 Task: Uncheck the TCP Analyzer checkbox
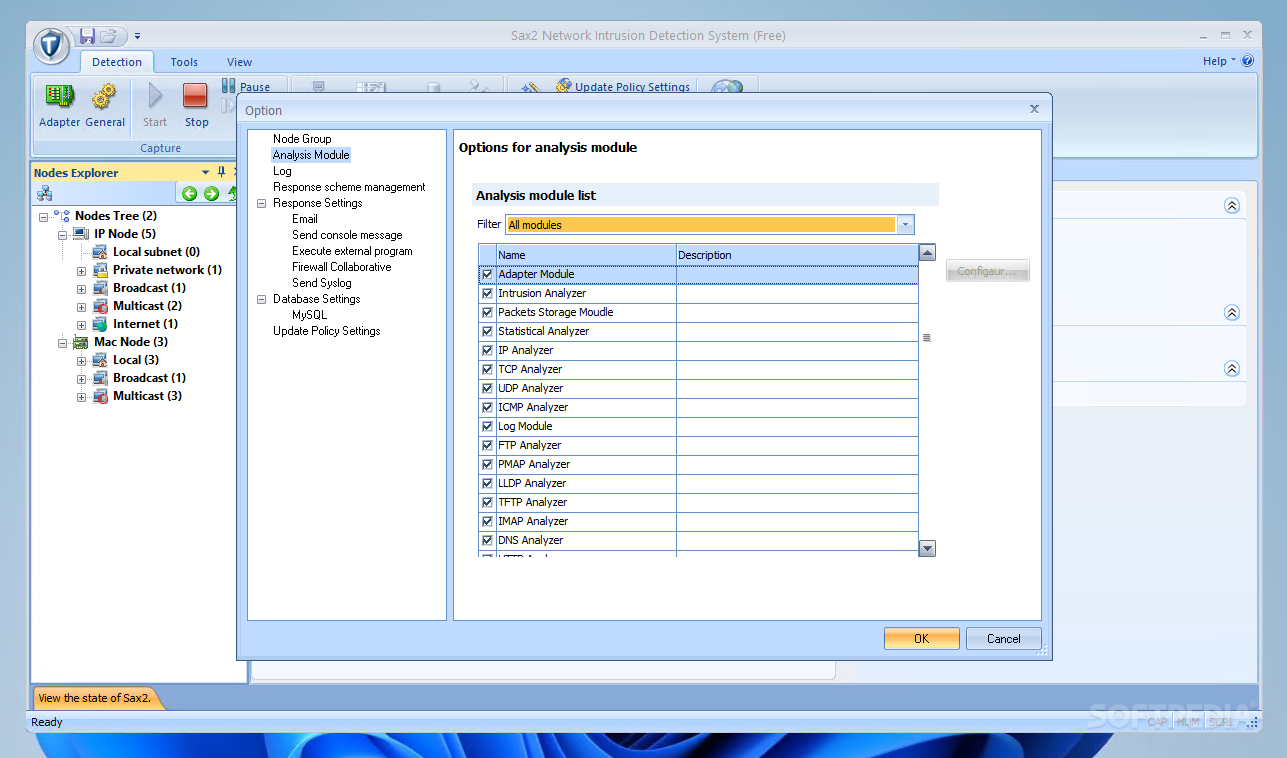[487, 369]
